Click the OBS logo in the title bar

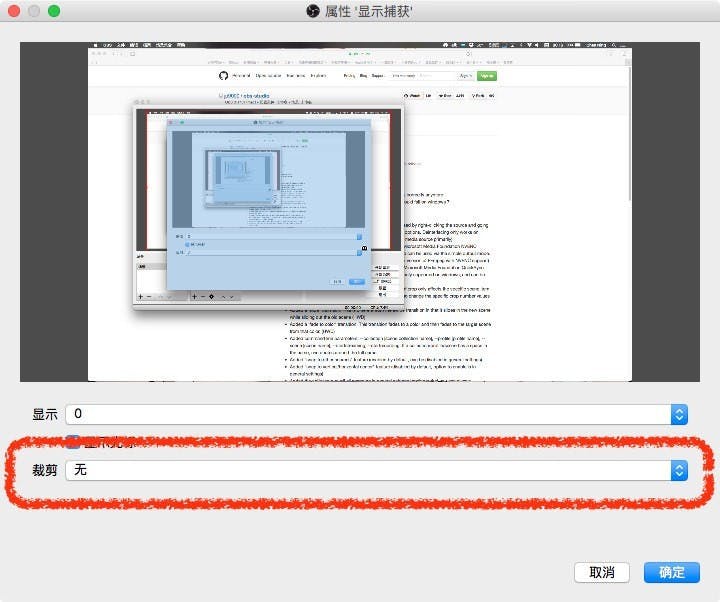[x=312, y=11]
